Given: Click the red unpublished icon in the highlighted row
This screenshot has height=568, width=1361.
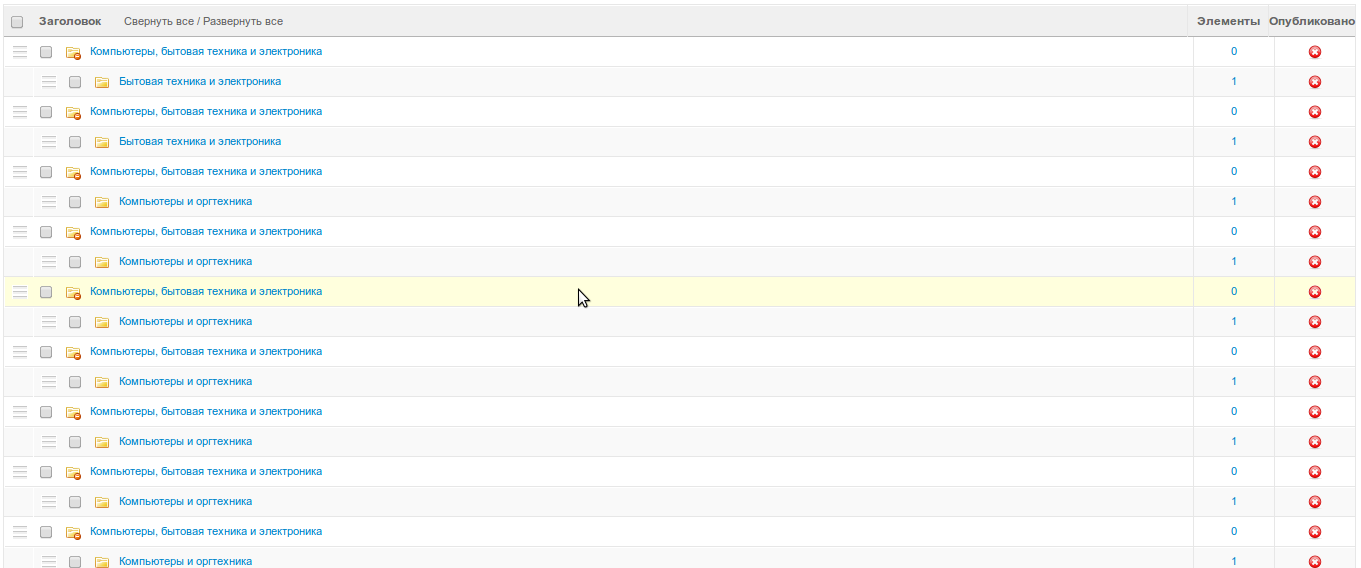Looking at the screenshot, I should [x=1315, y=292].
